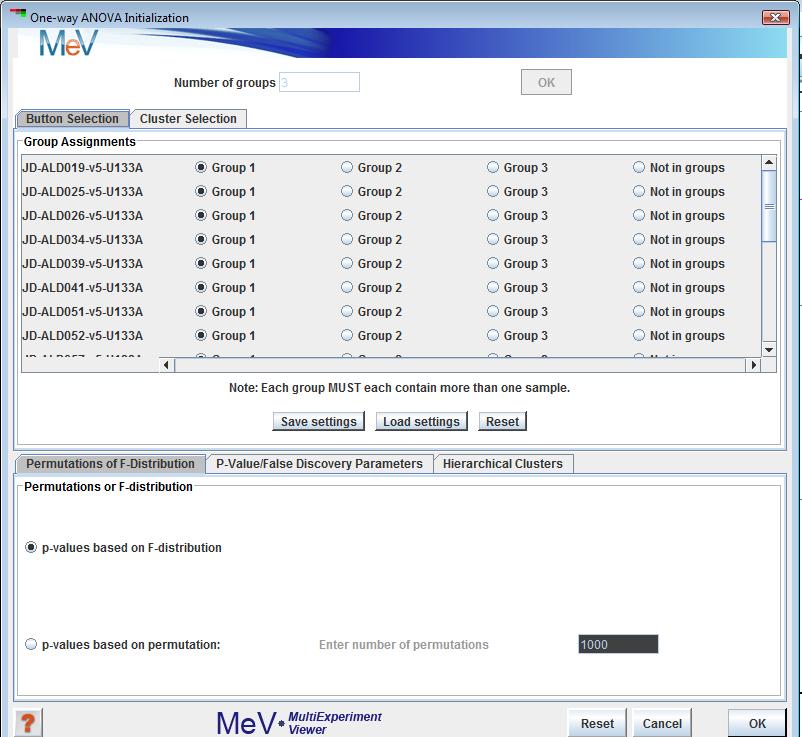This screenshot has width=802, height=737.
Task: Click the vertical scrollbar down arrow
Action: pos(768,349)
